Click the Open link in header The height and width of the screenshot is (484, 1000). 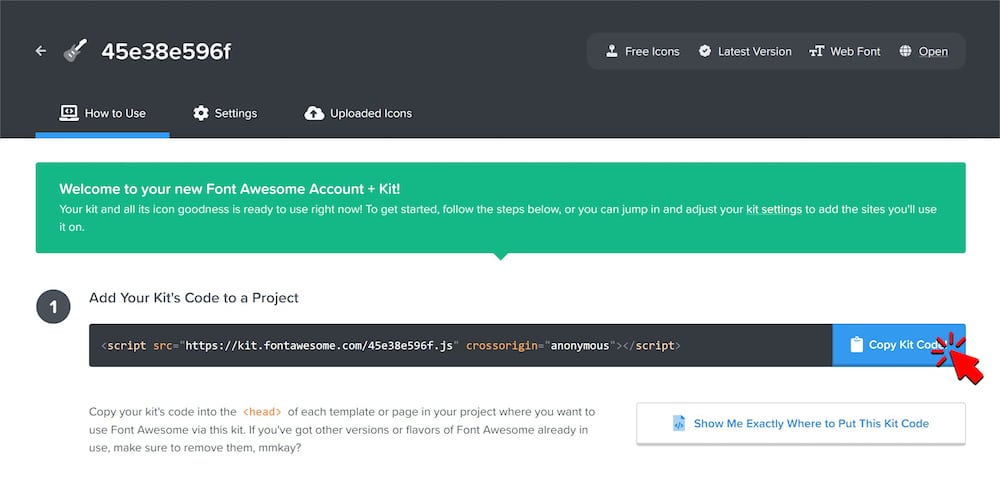[933, 51]
